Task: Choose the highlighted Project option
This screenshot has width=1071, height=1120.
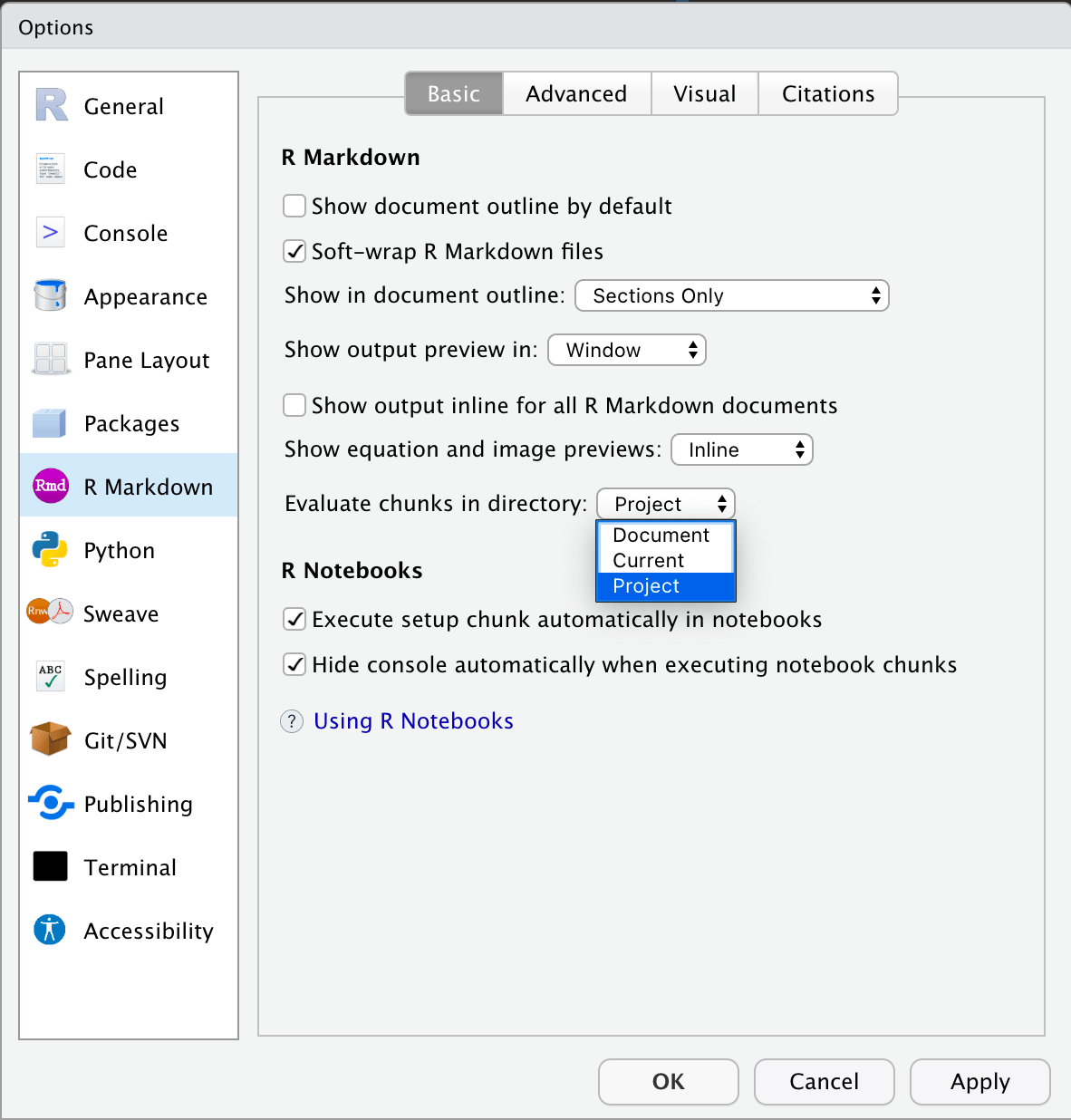Action: 666,586
